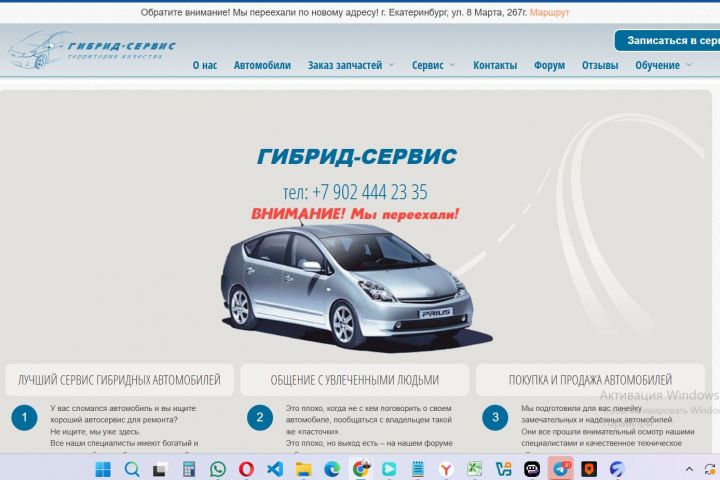Image resolution: width=720 pixels, height=480 pixels.
Task: Open the blue swirl app icon on taskbar
Action: pos(617,469)
